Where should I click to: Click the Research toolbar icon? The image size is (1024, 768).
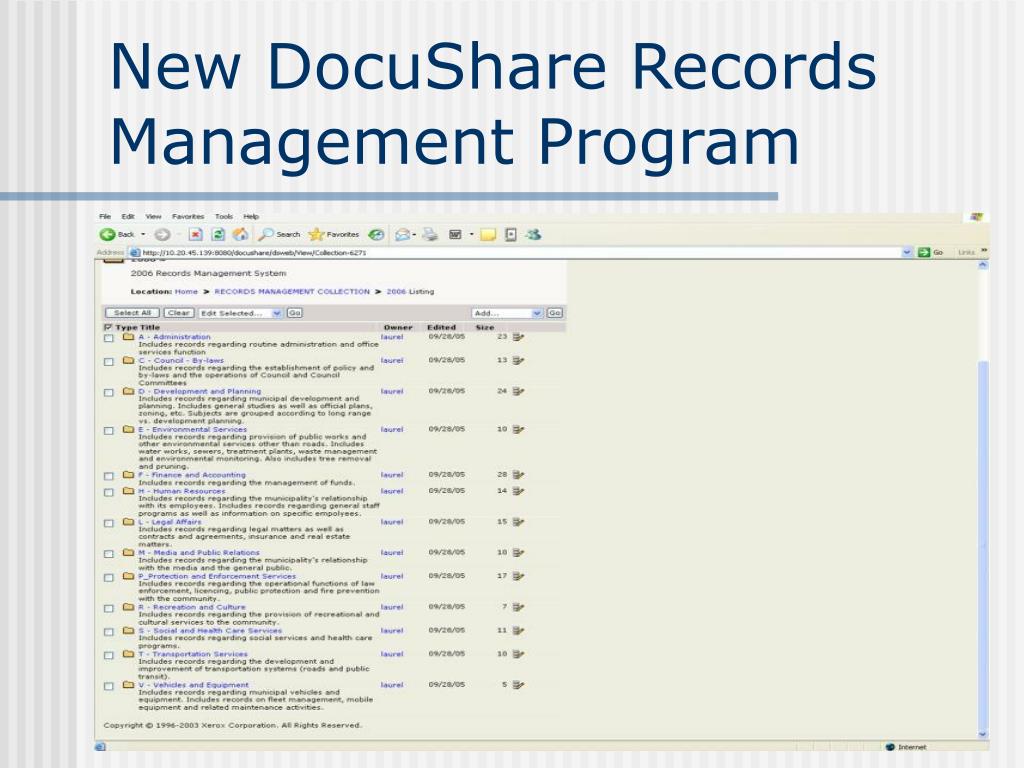[x=511, y=234]
